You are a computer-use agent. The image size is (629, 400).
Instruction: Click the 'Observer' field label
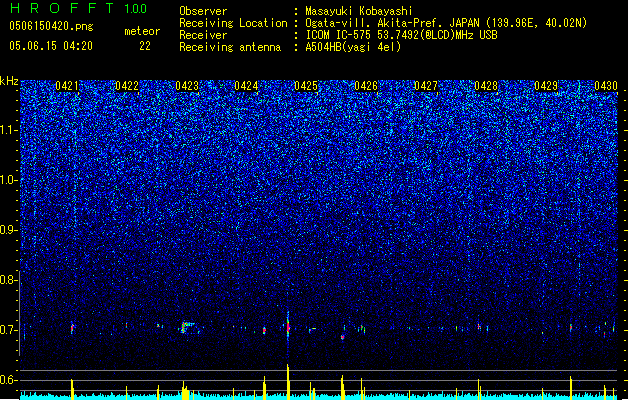pos(203,11)
